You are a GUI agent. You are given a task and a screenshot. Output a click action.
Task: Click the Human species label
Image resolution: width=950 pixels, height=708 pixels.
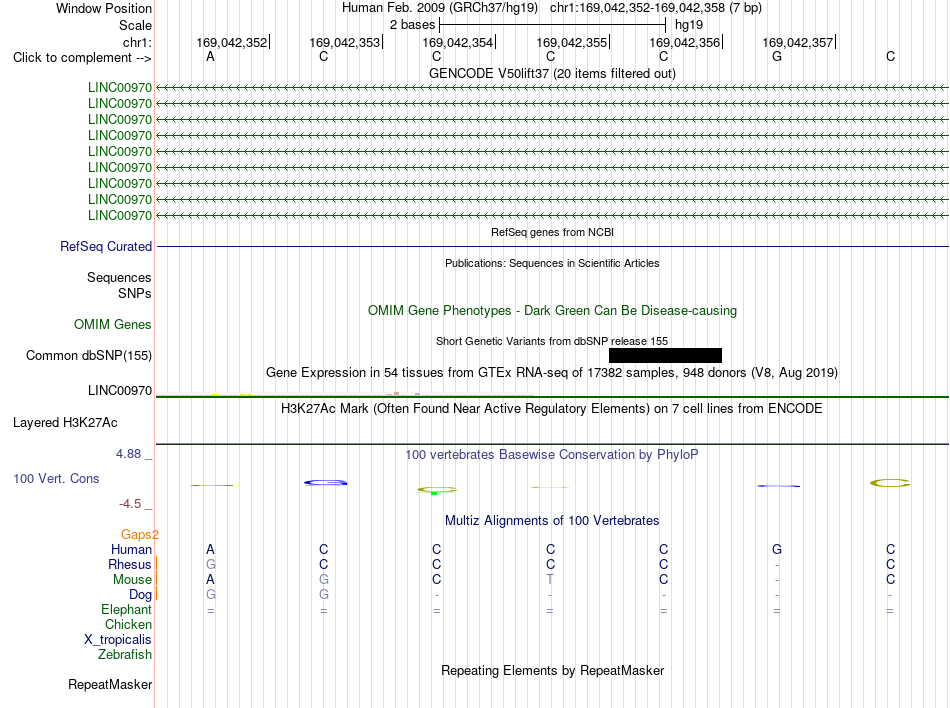click(131, 549)
